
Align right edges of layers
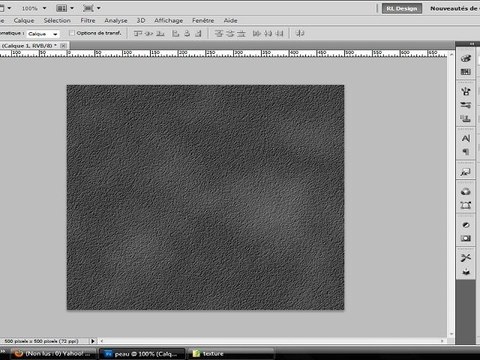[198, 33]
